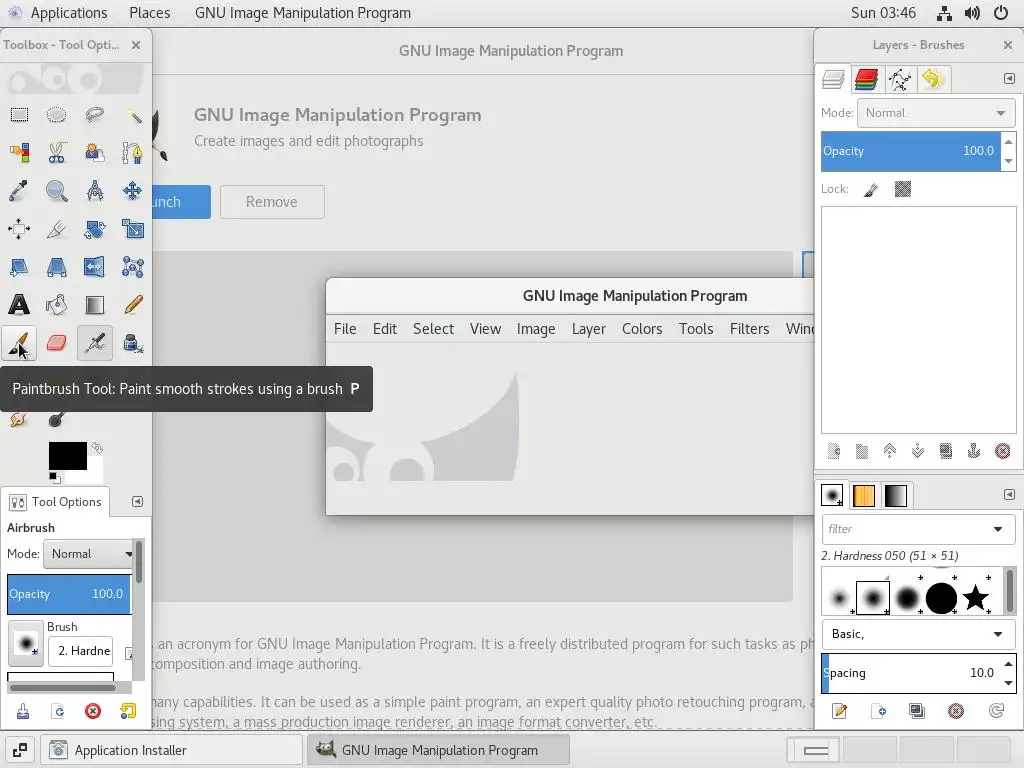The height and width of the screenshot is (768, 1024).
Task: Open layer Mode dropdown showing Normal
Action: tap(936, 113)
